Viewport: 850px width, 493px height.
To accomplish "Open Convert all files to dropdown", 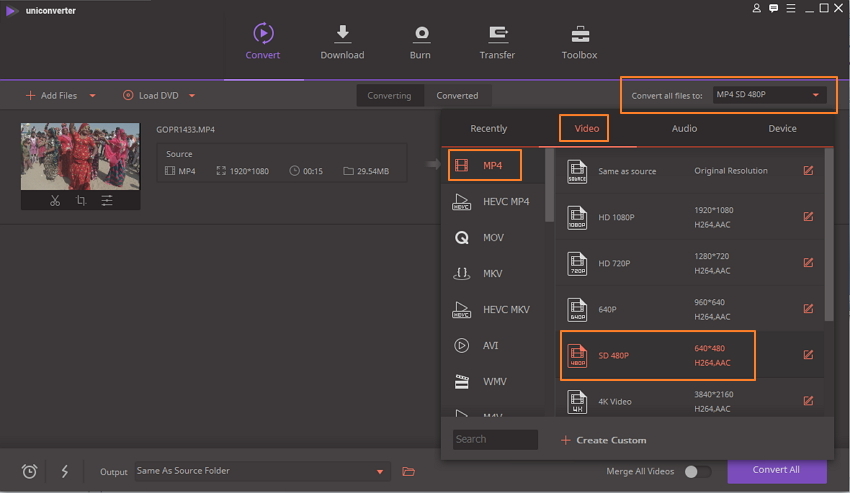I will tap(769, 95).
